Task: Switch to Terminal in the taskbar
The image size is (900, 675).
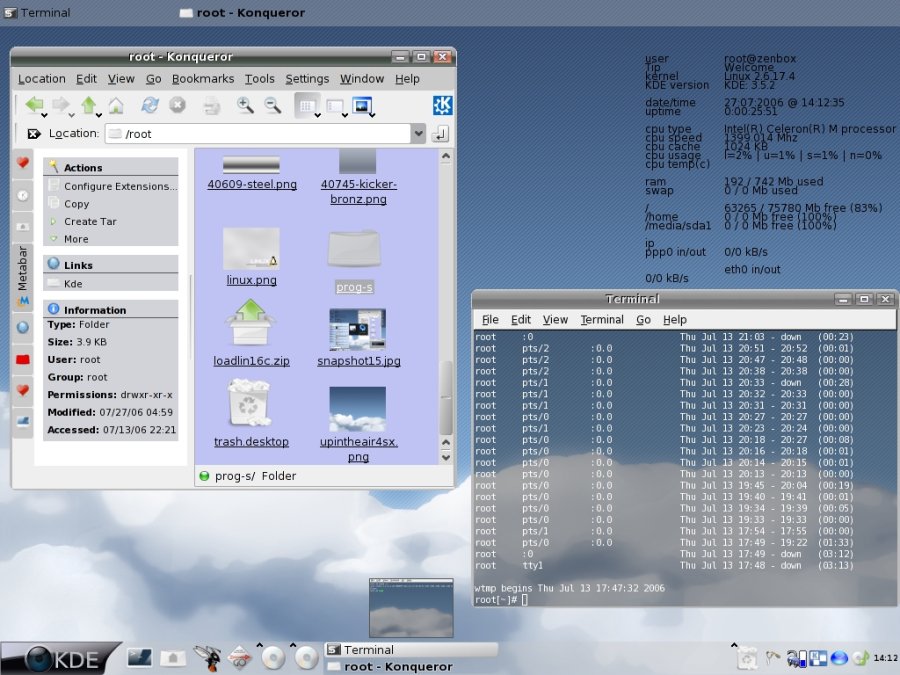Action: 412,650
